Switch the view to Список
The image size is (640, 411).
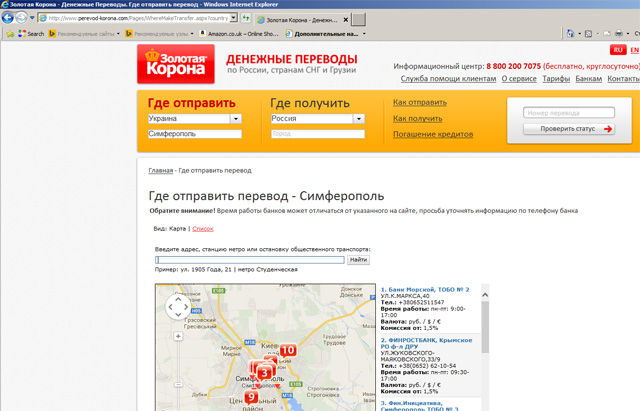point(203,229)
